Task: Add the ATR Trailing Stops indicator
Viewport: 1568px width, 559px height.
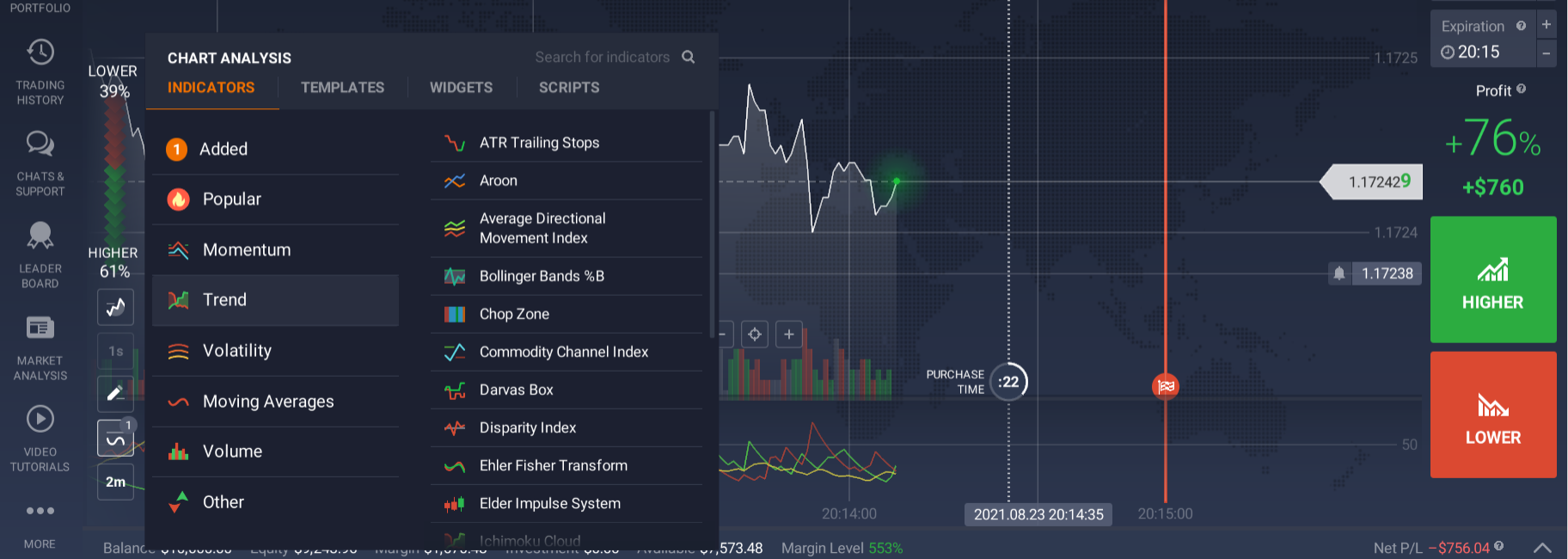Action: 567,143
